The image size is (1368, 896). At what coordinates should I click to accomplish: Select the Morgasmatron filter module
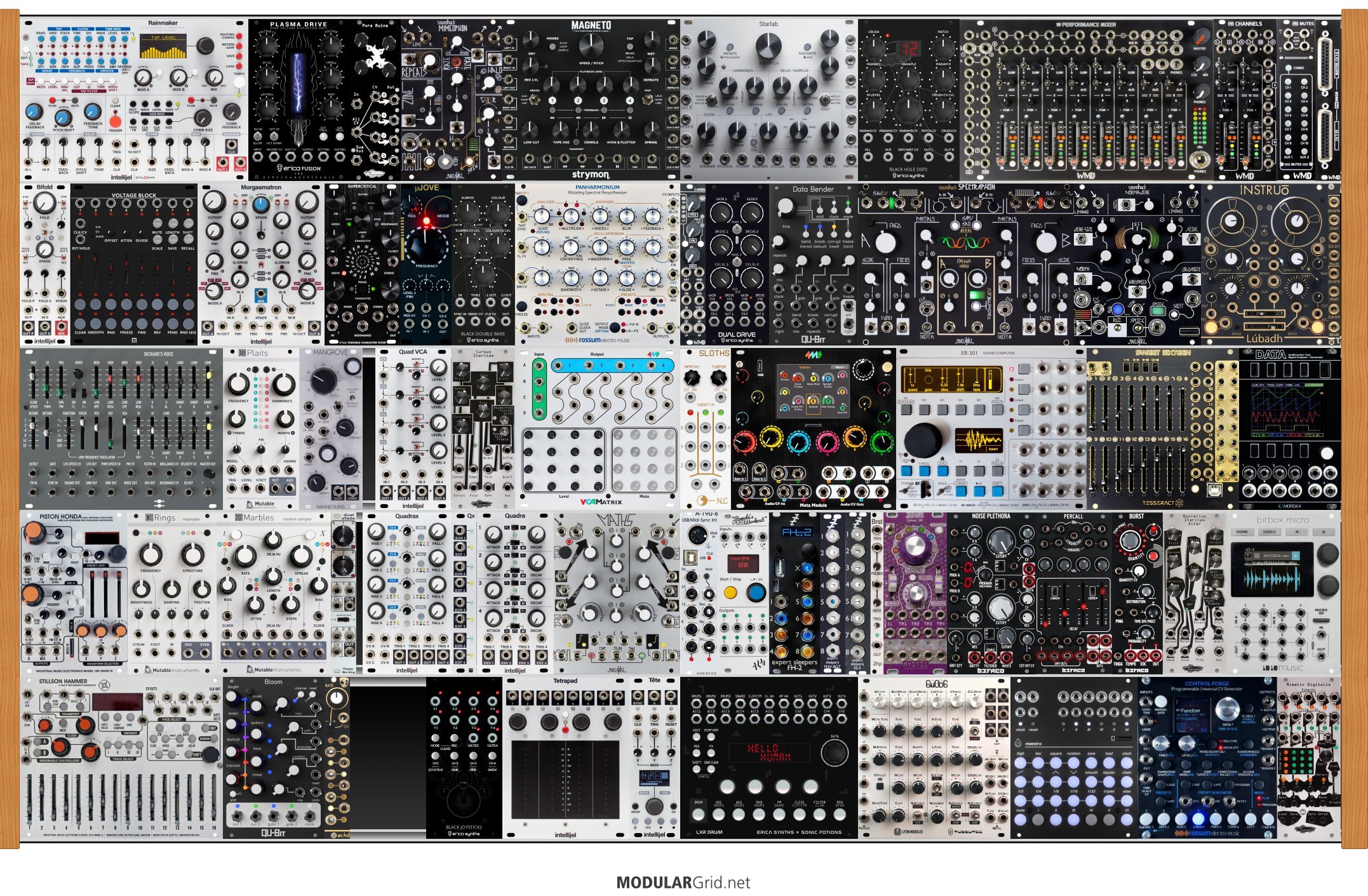[x=261, y=264]
